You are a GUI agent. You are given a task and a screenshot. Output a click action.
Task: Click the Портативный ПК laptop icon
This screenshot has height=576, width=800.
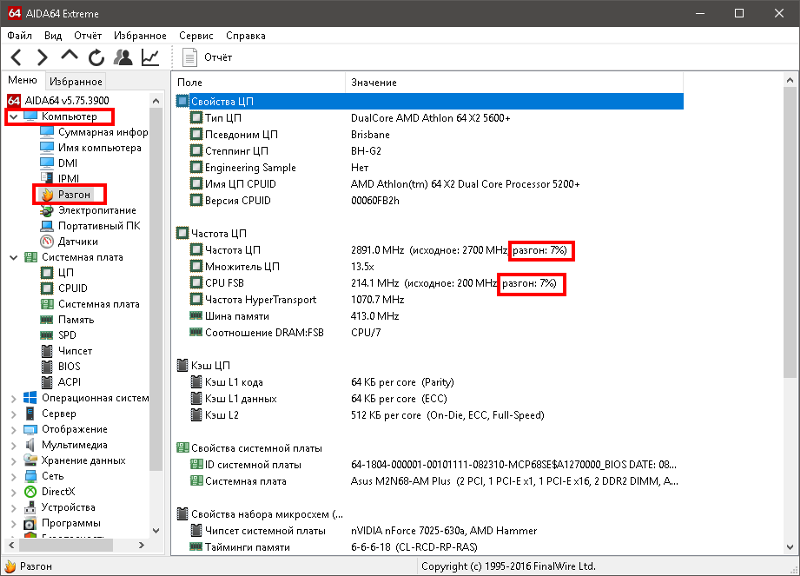[x=47, y=226]
